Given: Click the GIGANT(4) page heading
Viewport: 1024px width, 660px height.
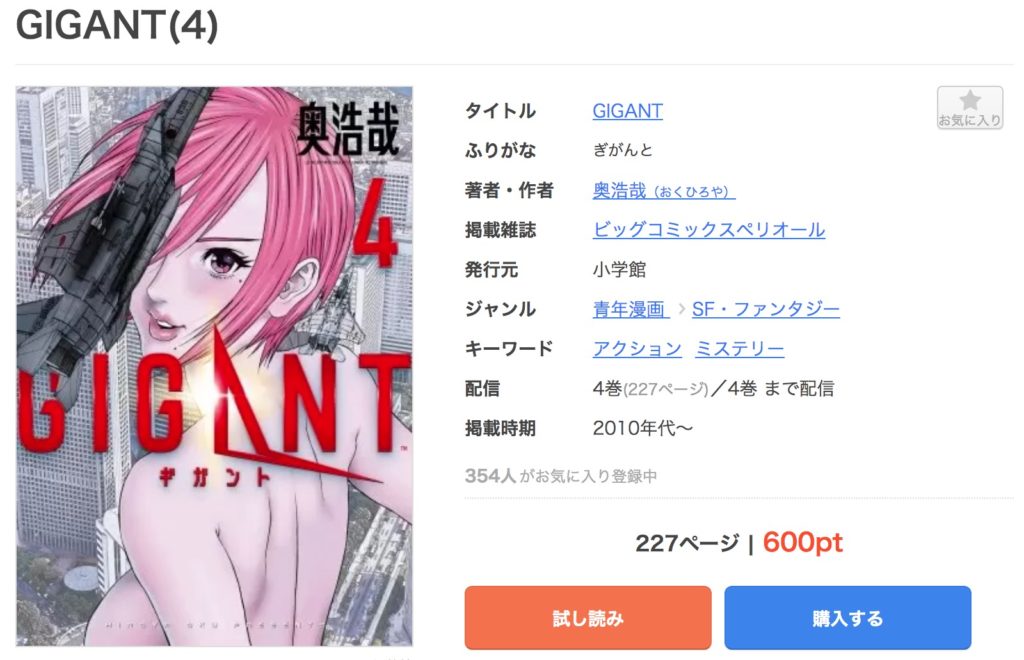Looking at the screenshot, I should point(117,26).
